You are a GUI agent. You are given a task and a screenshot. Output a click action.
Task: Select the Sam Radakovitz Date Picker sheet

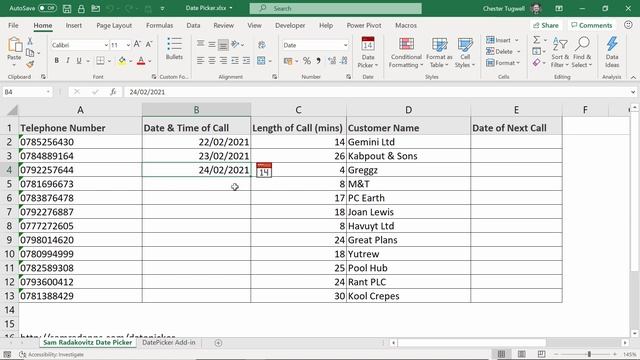pyautogui.click(x=88, y=342)
